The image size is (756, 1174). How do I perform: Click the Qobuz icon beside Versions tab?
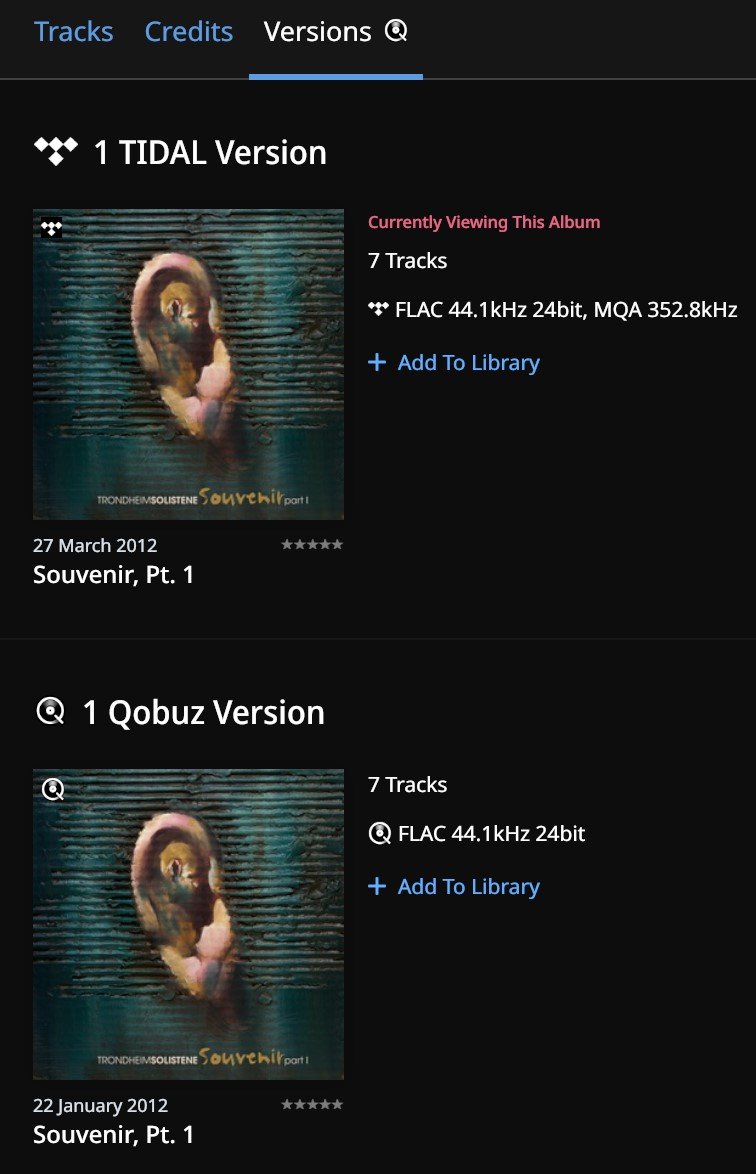(396, 31)
